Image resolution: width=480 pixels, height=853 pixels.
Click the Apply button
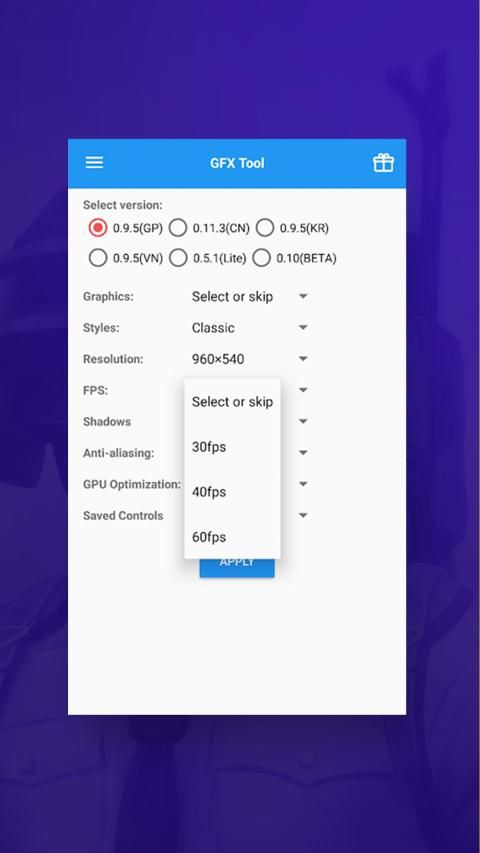[237, 568]
